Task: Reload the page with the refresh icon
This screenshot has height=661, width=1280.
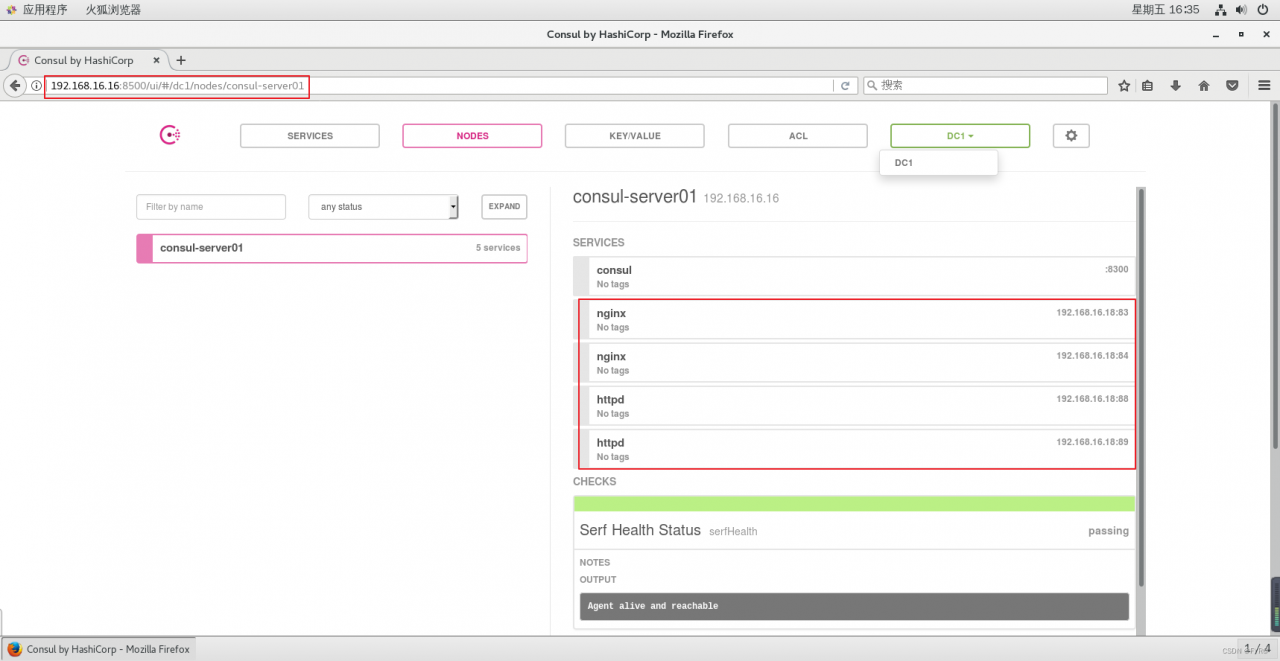Action: click(x=845, y=86)
